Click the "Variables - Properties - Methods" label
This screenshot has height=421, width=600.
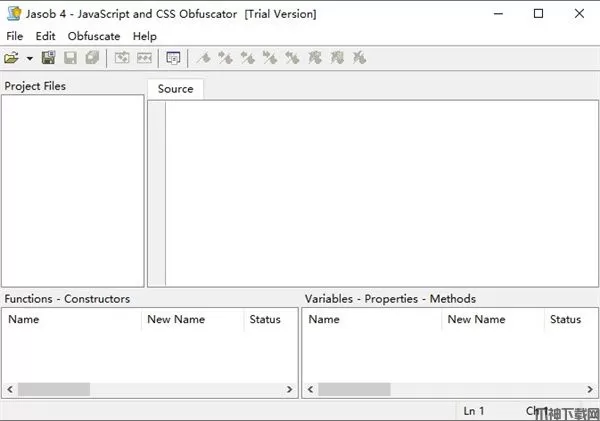pyautogui.click(x=390, y=299)
